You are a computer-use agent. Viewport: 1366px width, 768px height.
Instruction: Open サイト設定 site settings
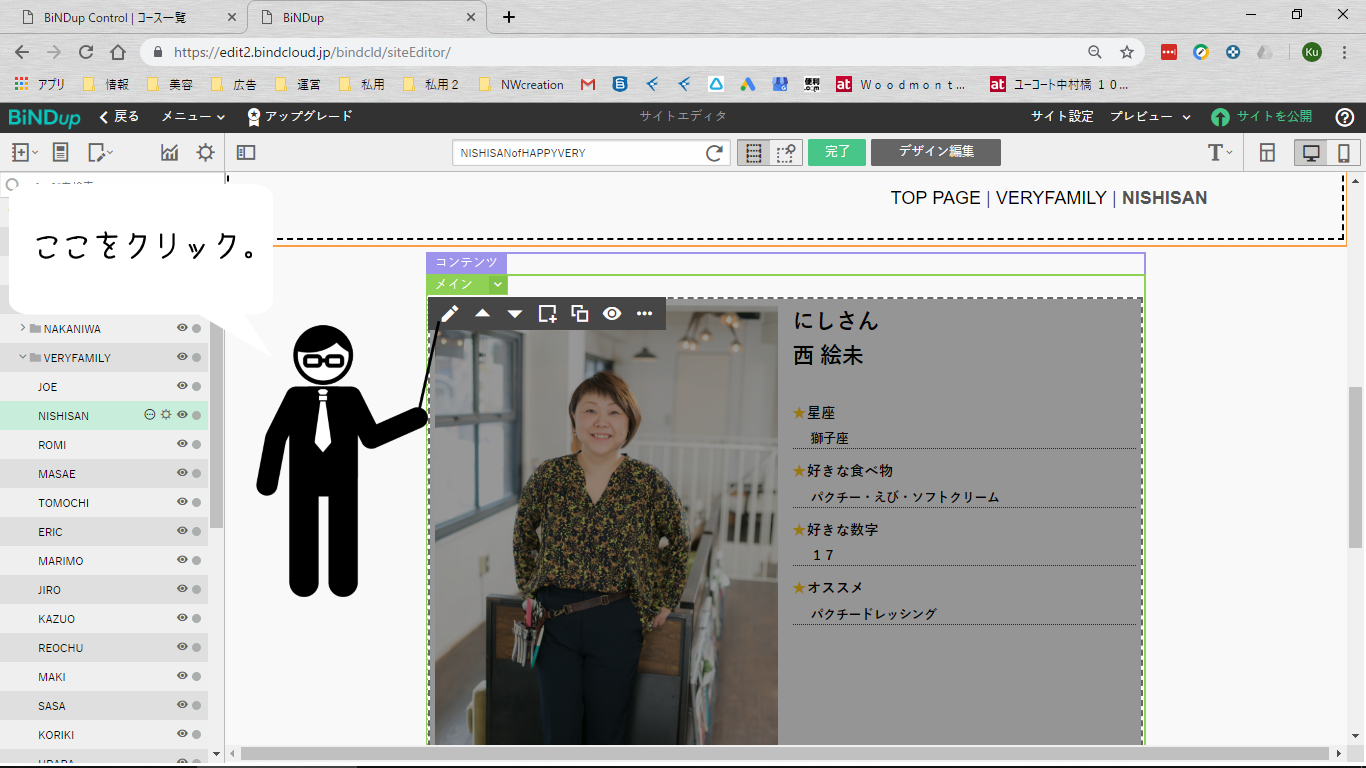click(x=1062, y=117)
